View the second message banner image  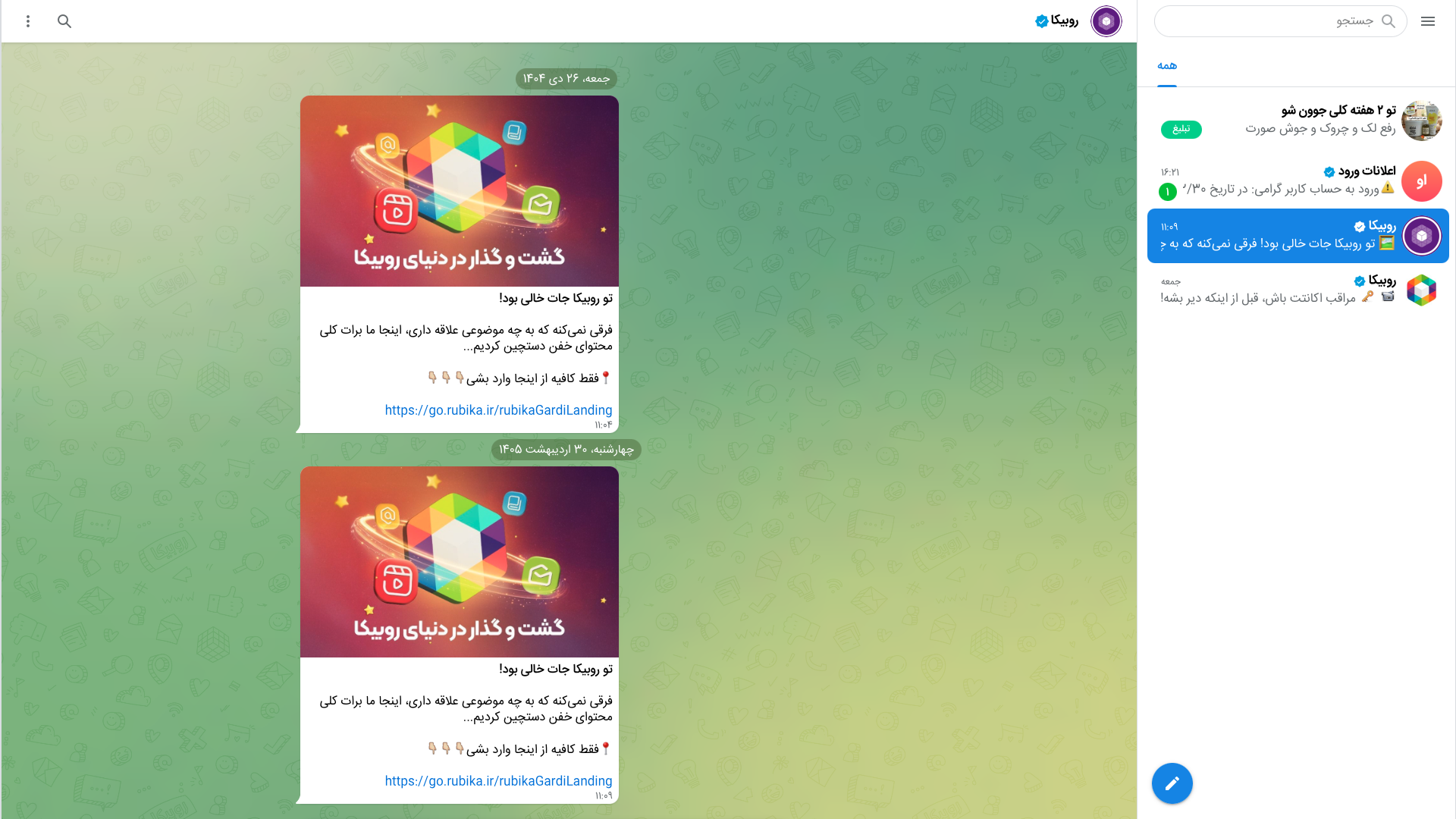460,562
